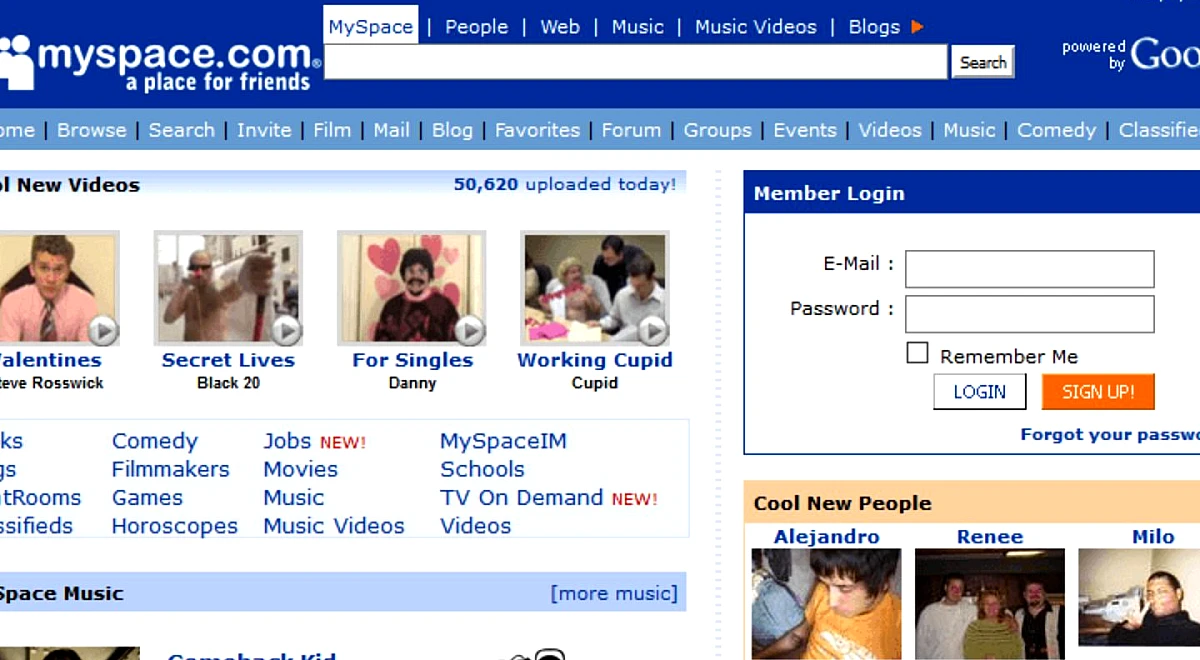The image size is (1200, 660).
Task: Open Music link under Movies
Action: pos(294,497)
